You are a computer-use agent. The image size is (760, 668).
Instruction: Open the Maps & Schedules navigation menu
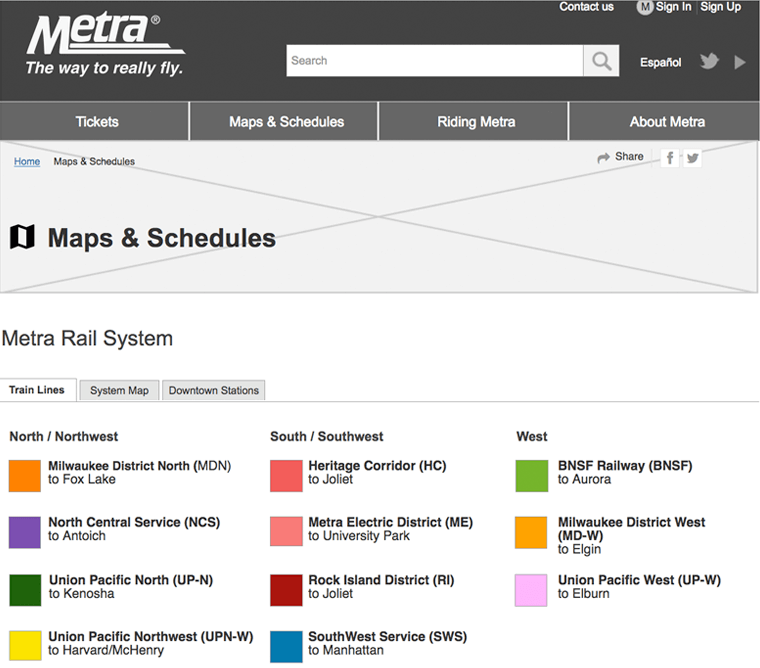284,122
